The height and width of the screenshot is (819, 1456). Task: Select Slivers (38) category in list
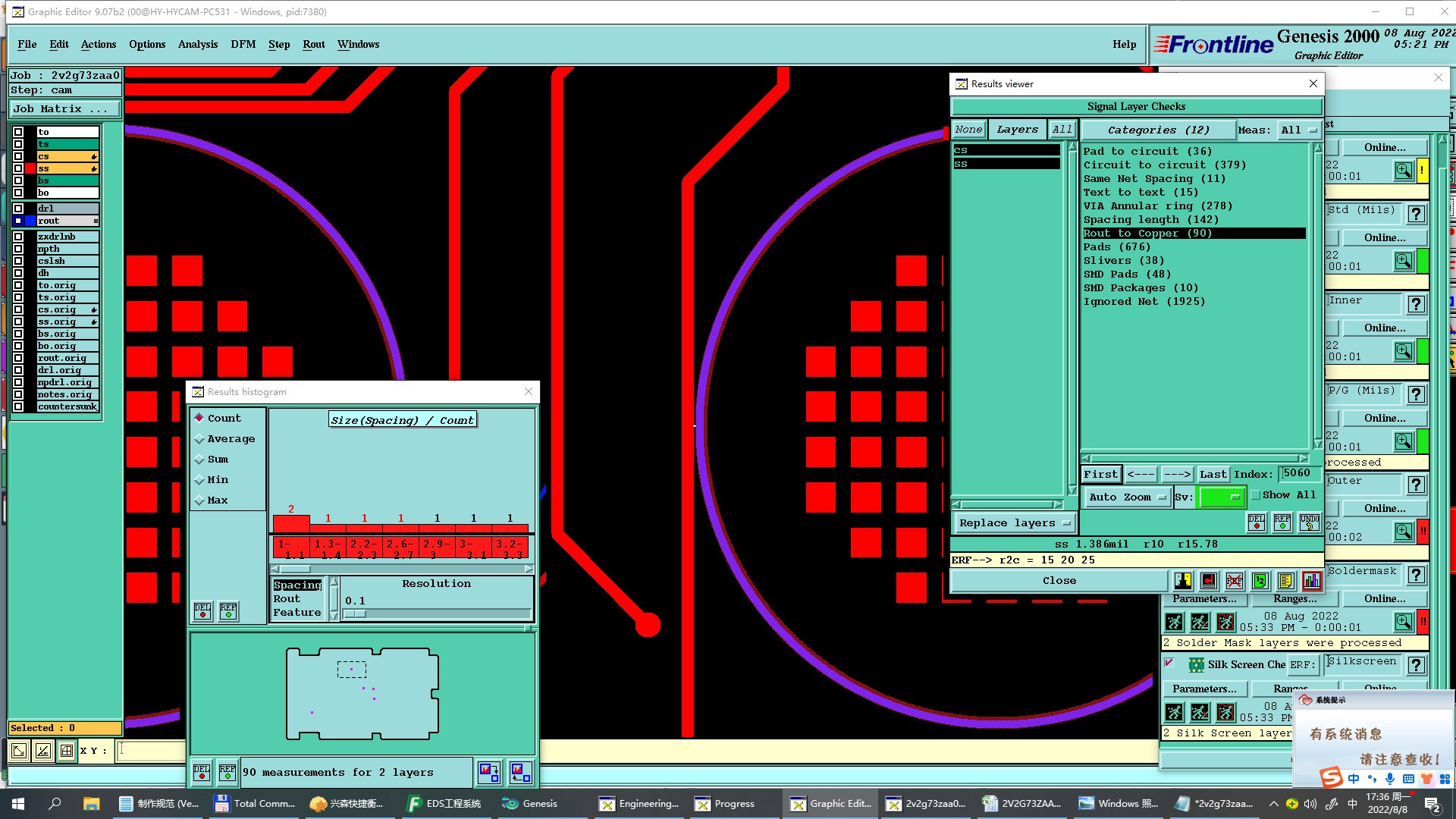(x=1123, y=261)
